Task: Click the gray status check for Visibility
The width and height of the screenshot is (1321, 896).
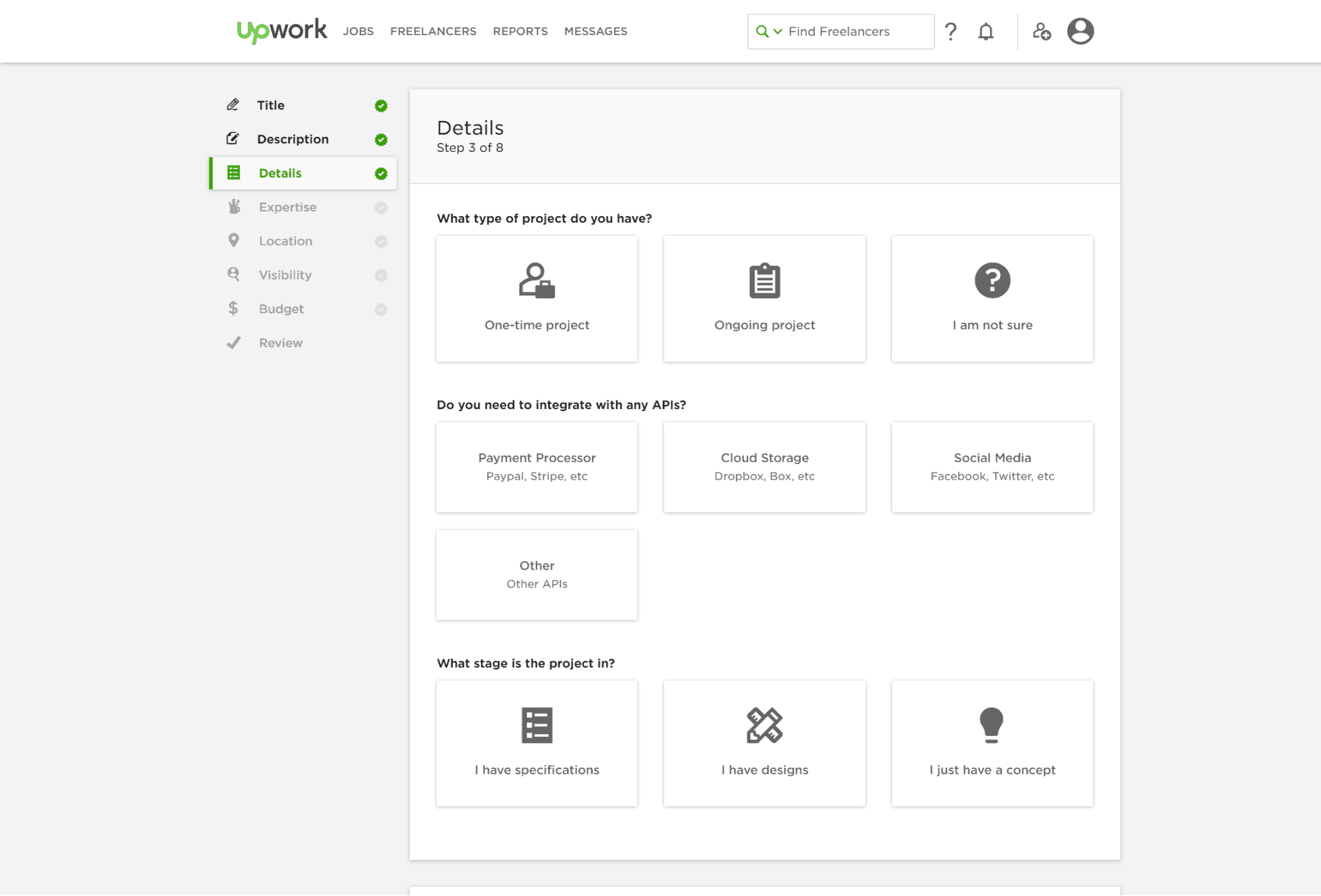Action: (381, 276)
